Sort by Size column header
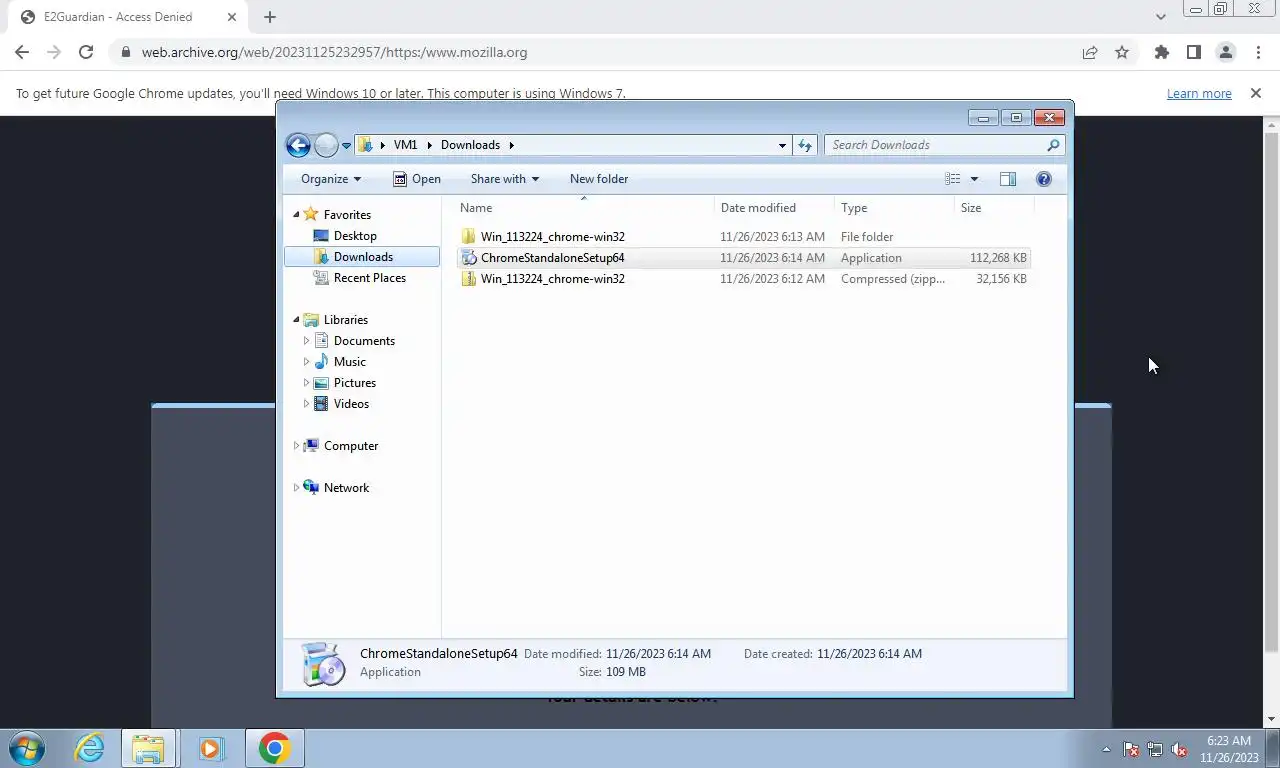1280x768 pixels. click(x=993, y=208)
